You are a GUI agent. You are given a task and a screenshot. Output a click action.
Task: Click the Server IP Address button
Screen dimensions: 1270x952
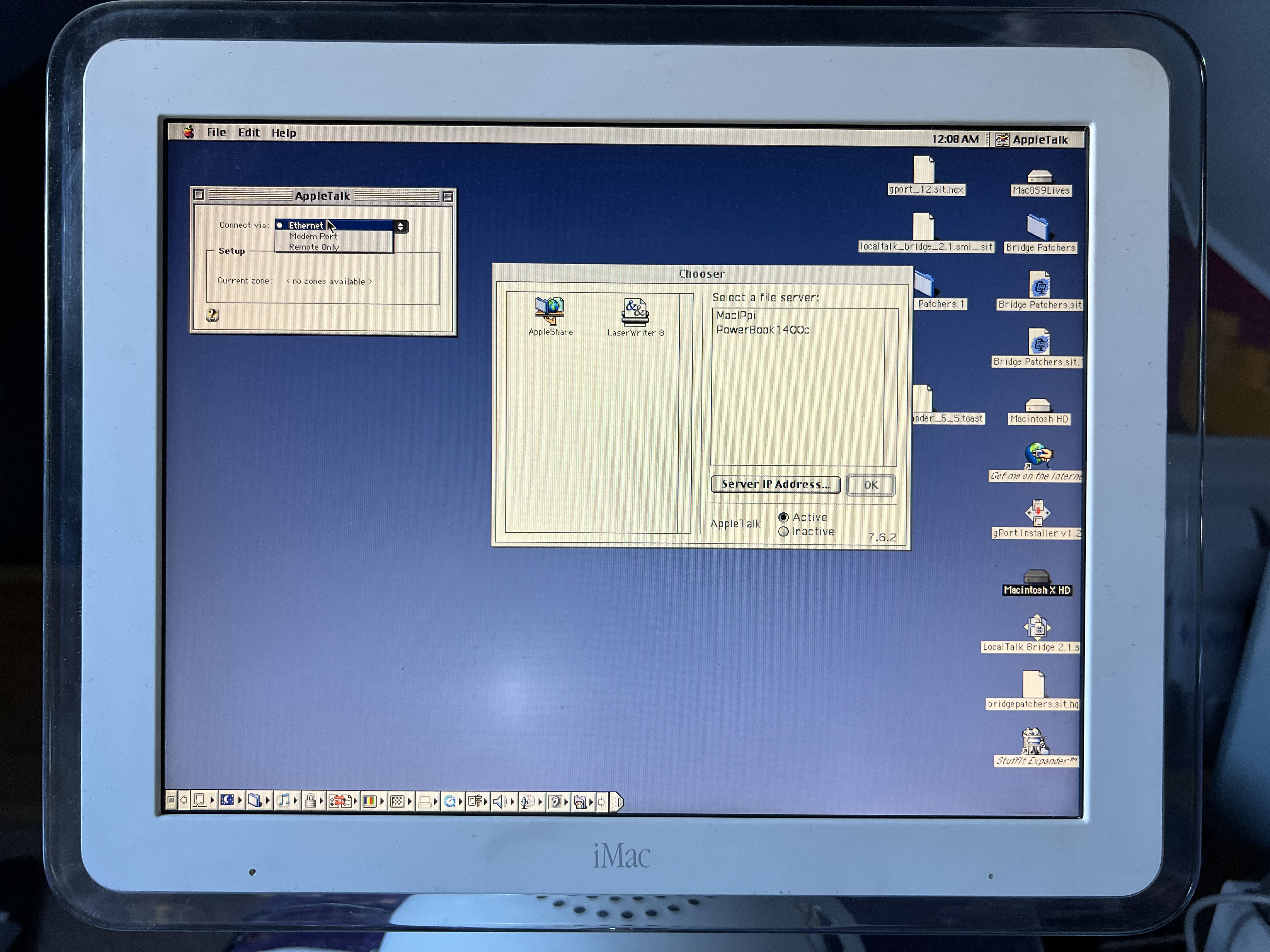point(775,484)
